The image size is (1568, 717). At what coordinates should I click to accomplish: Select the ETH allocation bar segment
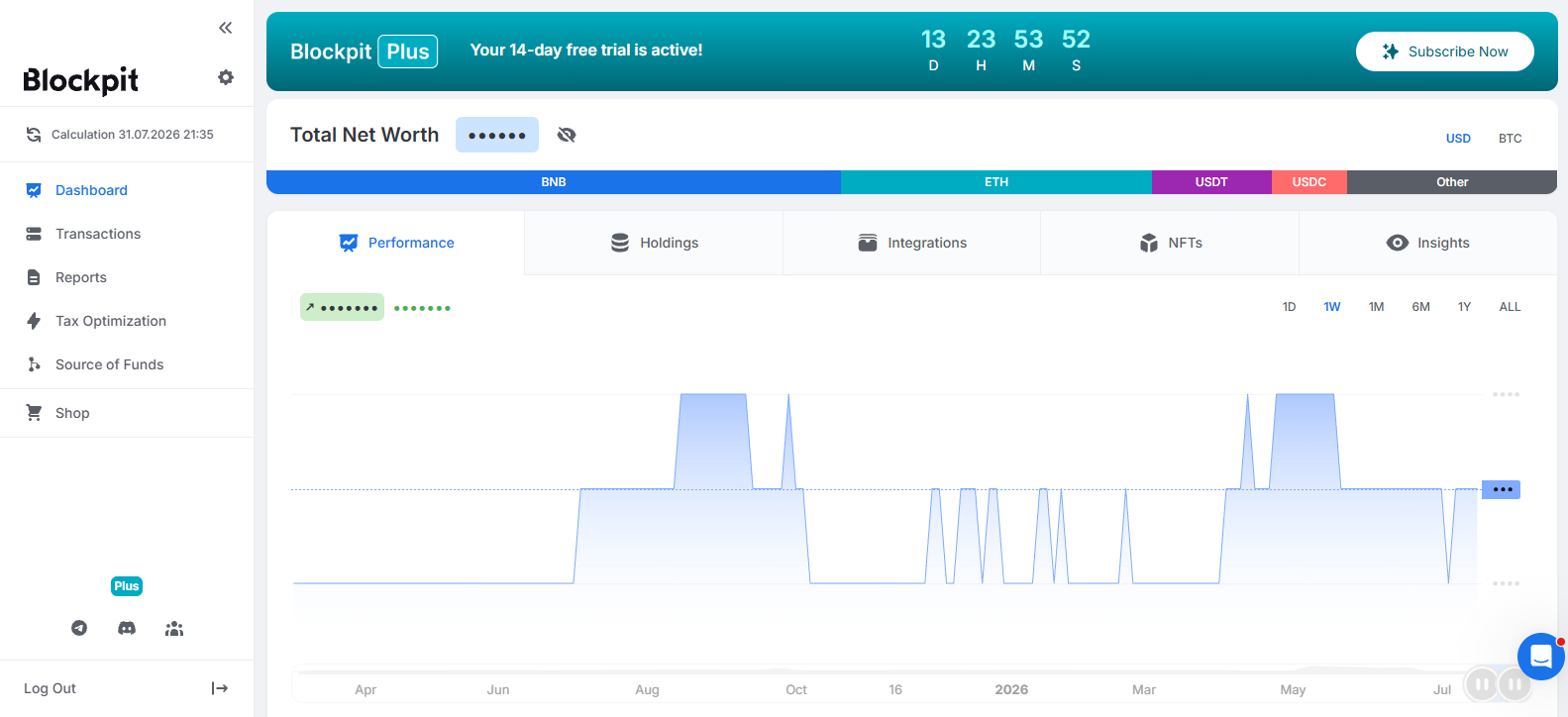tap(996, 182)
